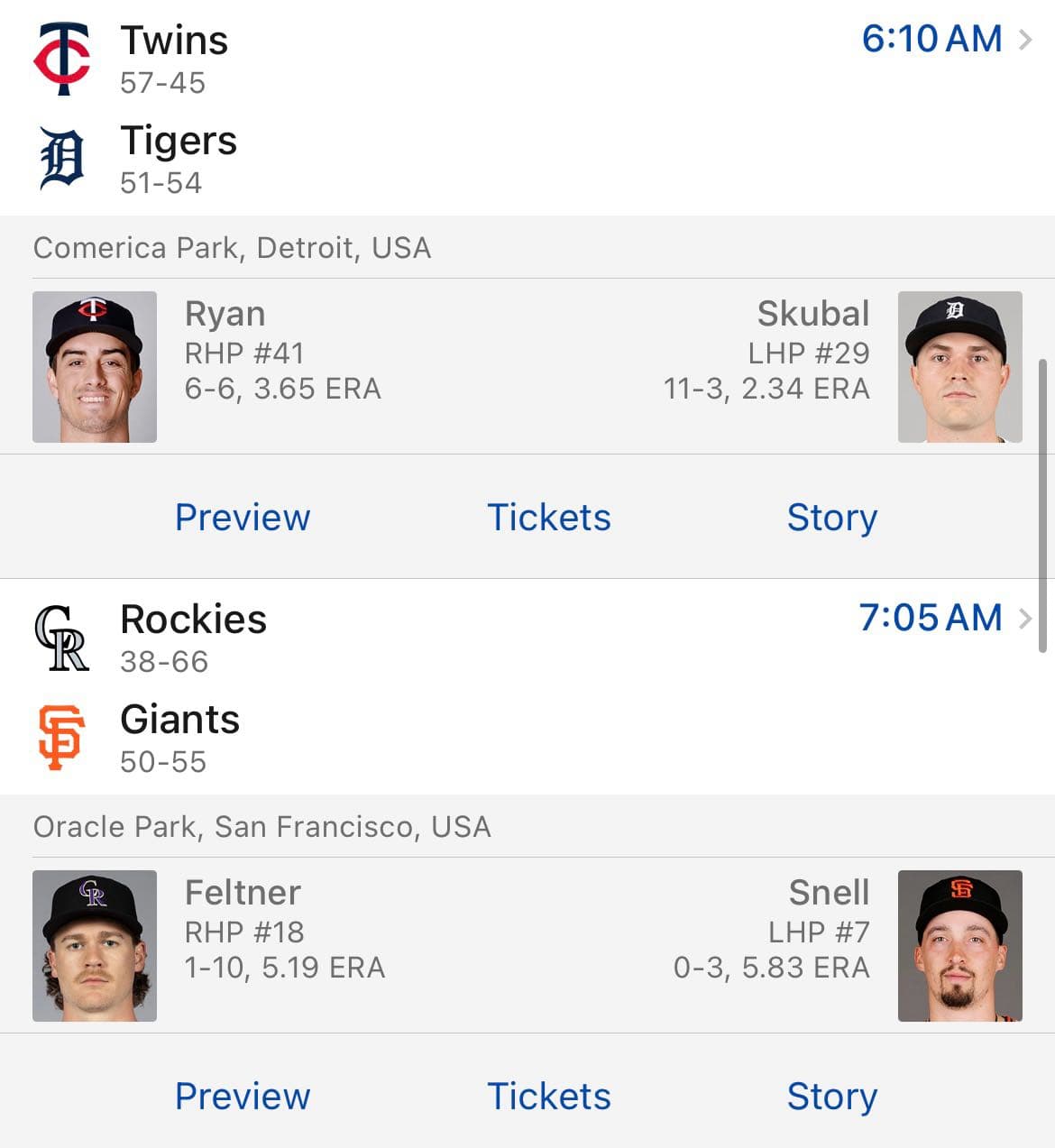Open pitcher Snell's headshot photo

tap(959, 946)
